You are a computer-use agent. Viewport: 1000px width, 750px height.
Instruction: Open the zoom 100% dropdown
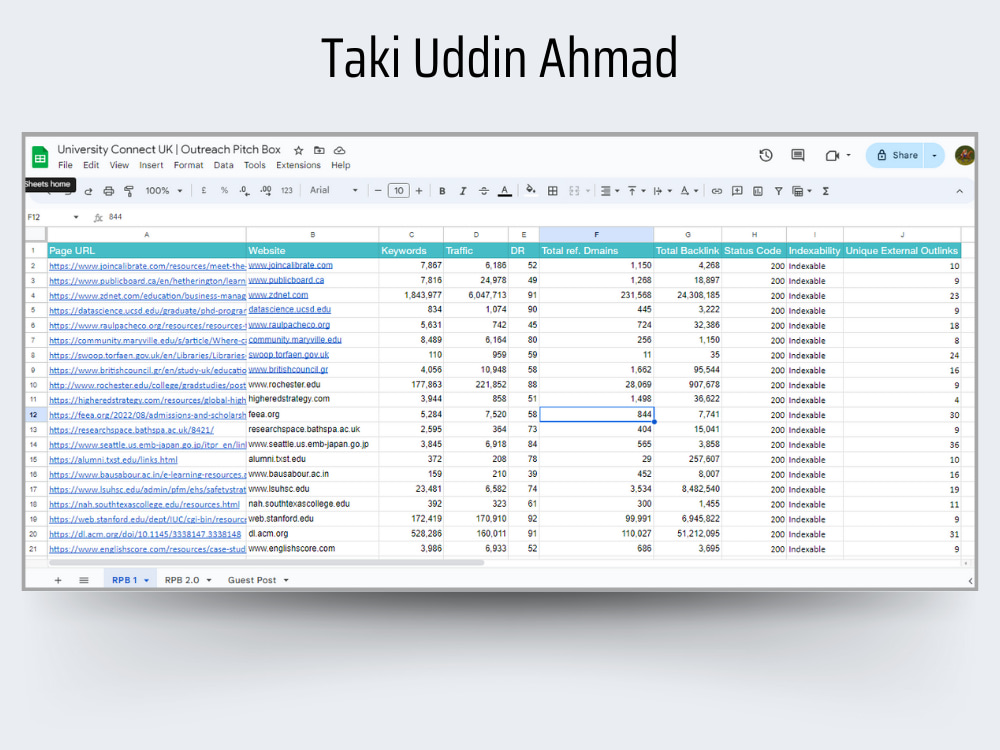pyautogui.click(x=164, y=191)
